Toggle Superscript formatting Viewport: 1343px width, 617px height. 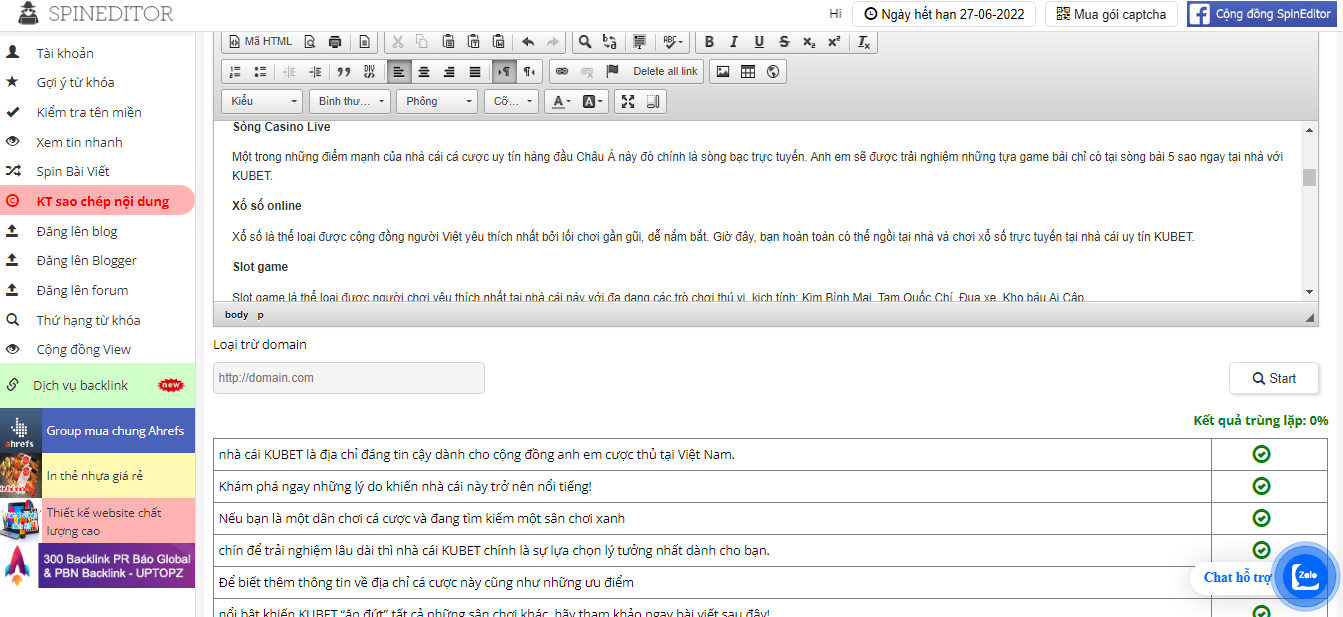pyautogui.click(x=834, y=42)
